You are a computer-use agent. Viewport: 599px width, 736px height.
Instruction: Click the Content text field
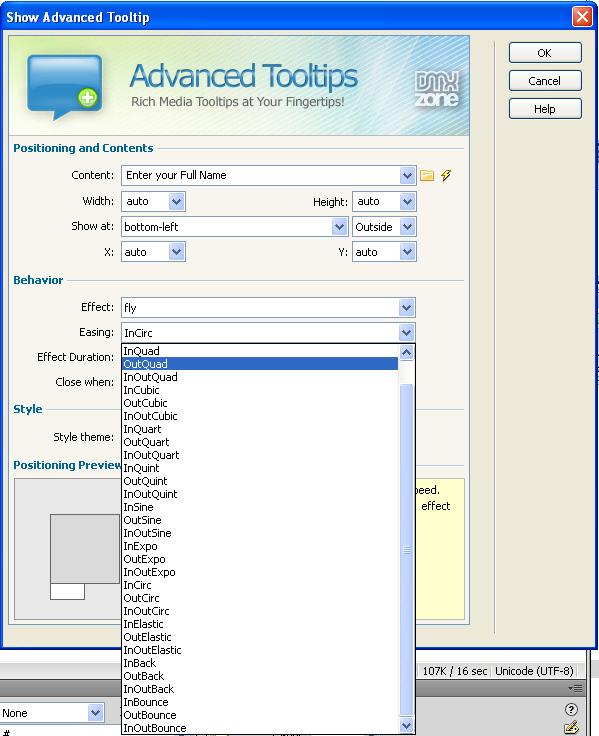[261, 176]
